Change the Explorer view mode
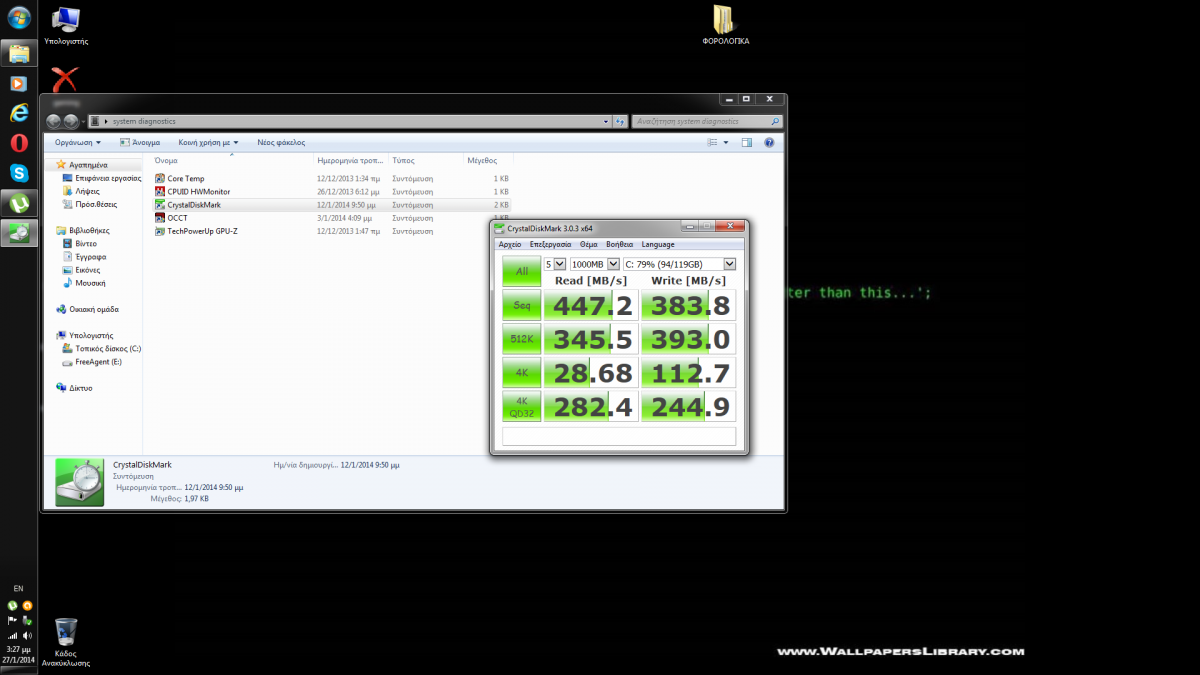This screenshot has height=675, width=1200. pyautogui.click(x=711, y=143)
